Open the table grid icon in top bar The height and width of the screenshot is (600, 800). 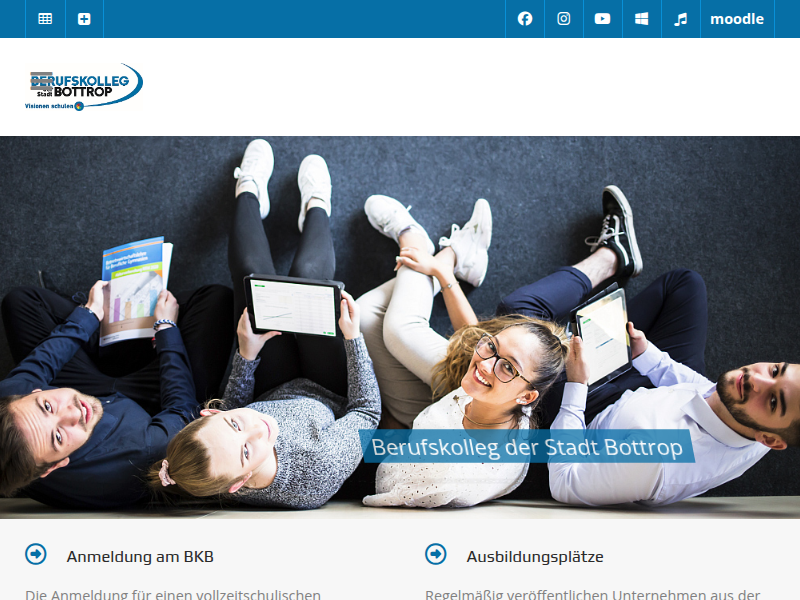pyautogui.click(x=45, y=19)
